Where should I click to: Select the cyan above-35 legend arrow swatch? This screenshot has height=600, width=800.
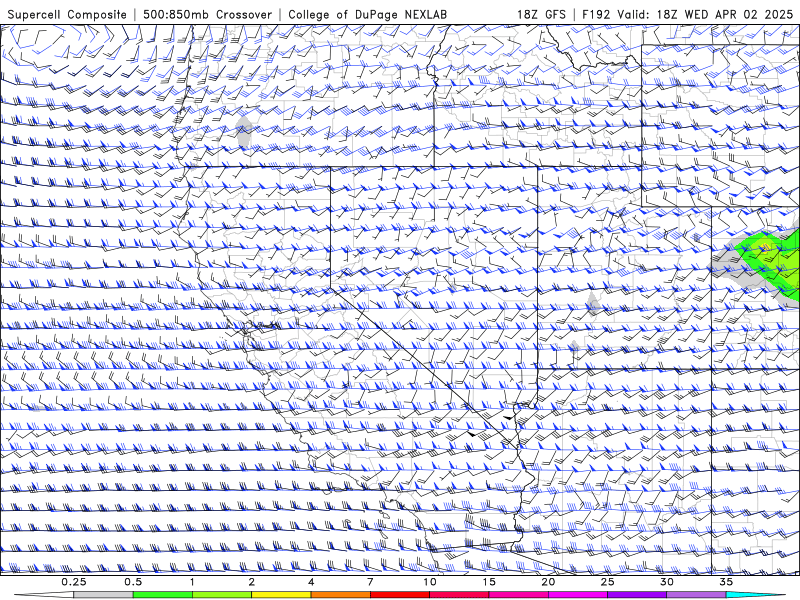click(755, 595)
